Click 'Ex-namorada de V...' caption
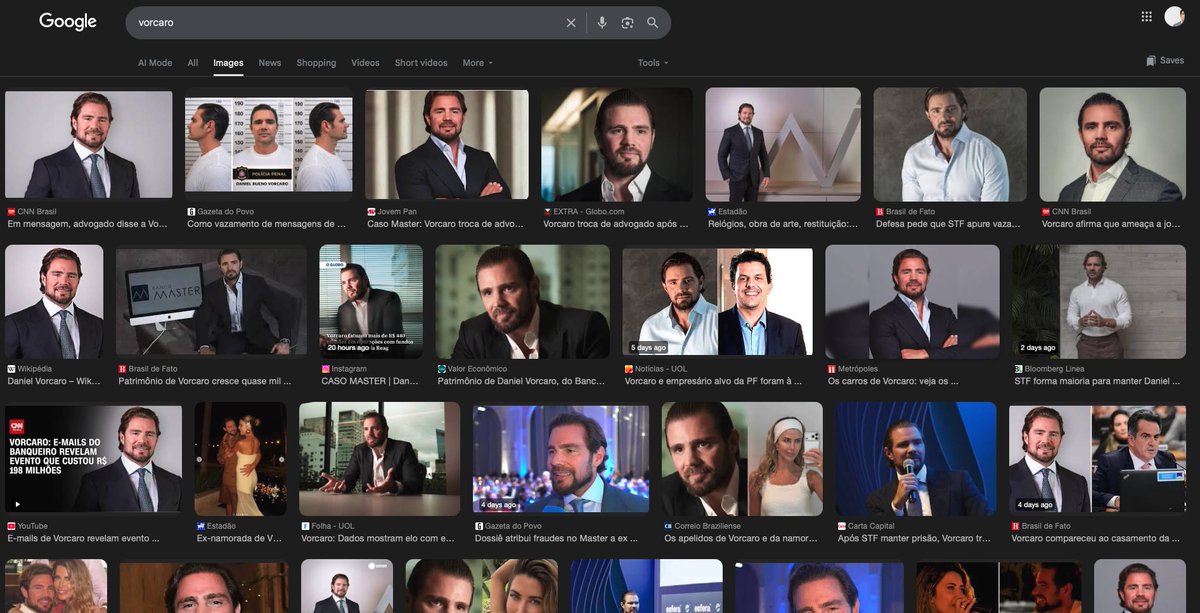This screenshot has height=613, width=1200. 238,538
